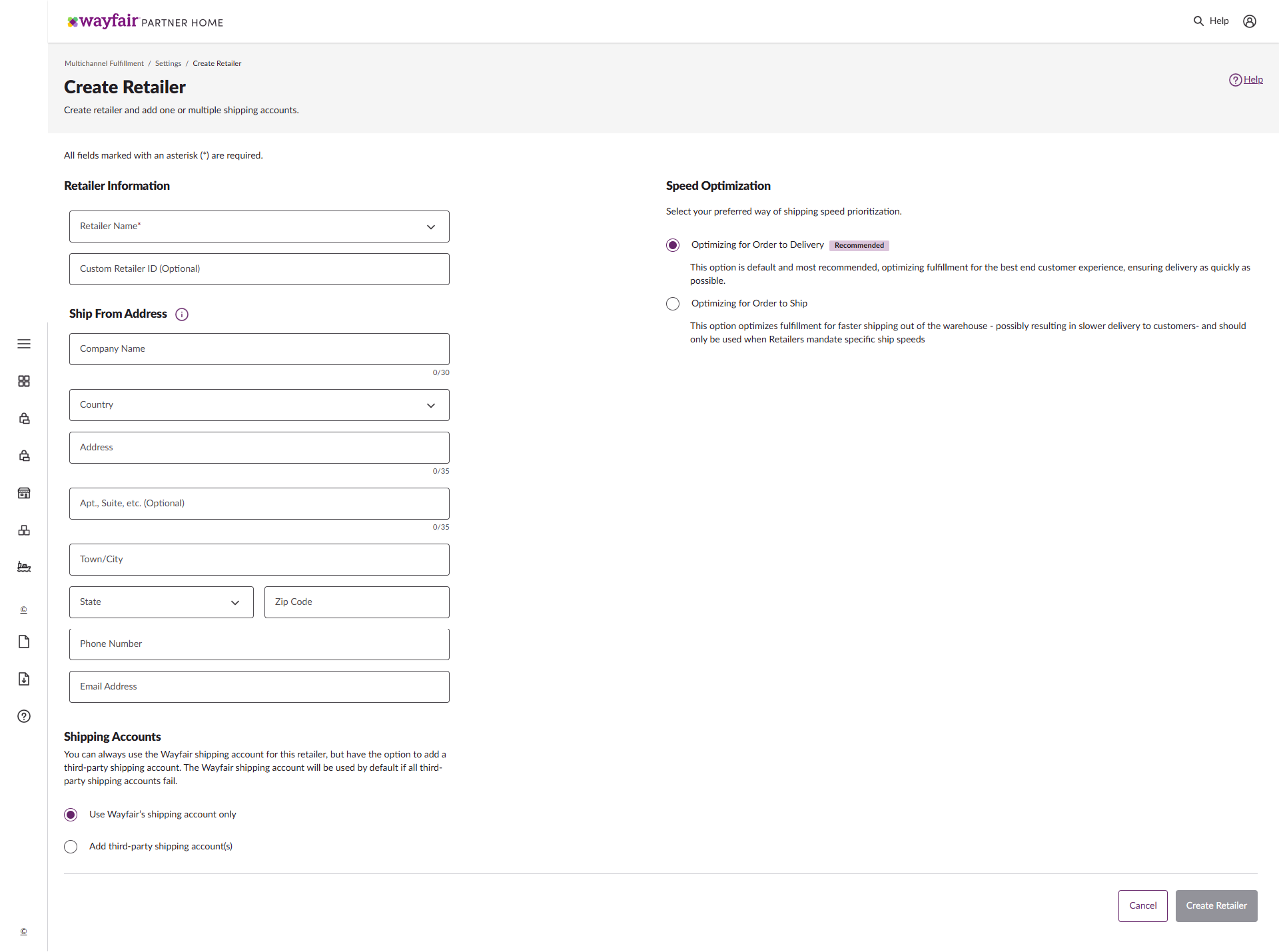Go to Multichannel Fulfillment breadcrumb
The image size is (1279, 952).
coord(104,63)
